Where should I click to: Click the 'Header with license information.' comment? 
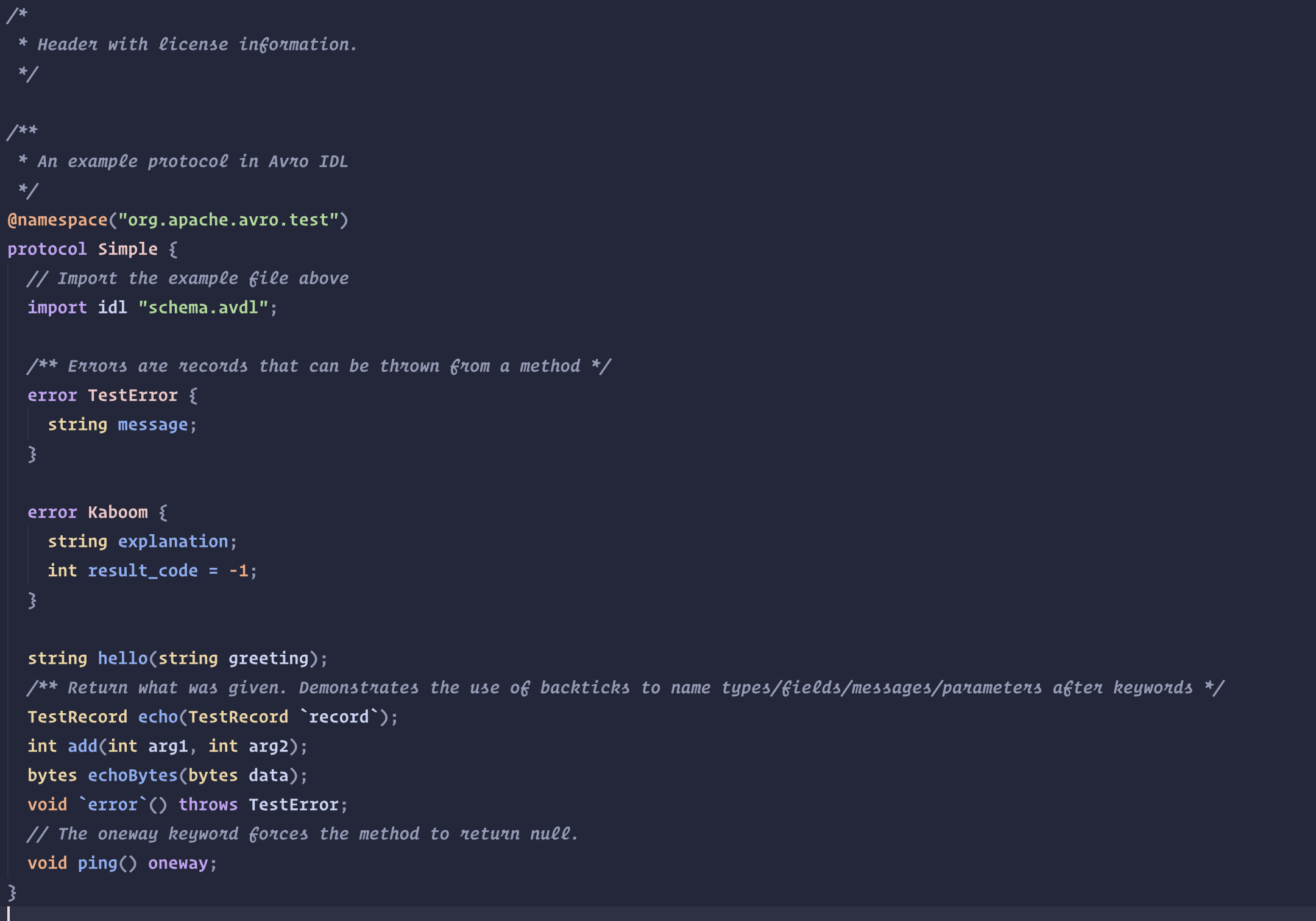tap(197, 44)
